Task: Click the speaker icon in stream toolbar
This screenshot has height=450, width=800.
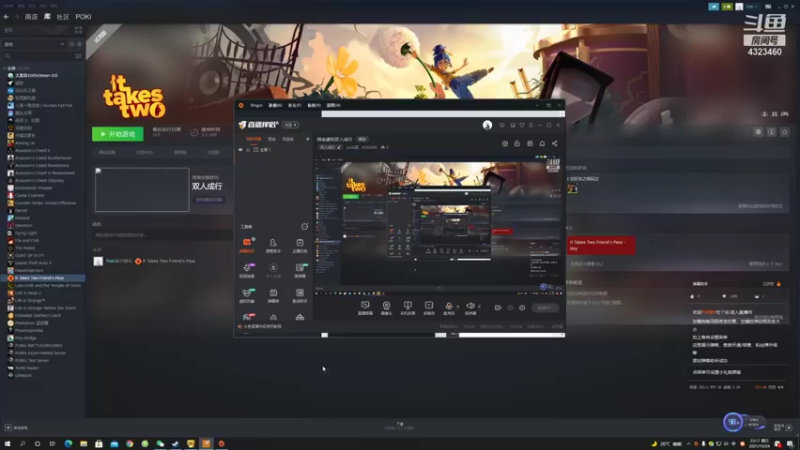Action: tap(470, 307)
